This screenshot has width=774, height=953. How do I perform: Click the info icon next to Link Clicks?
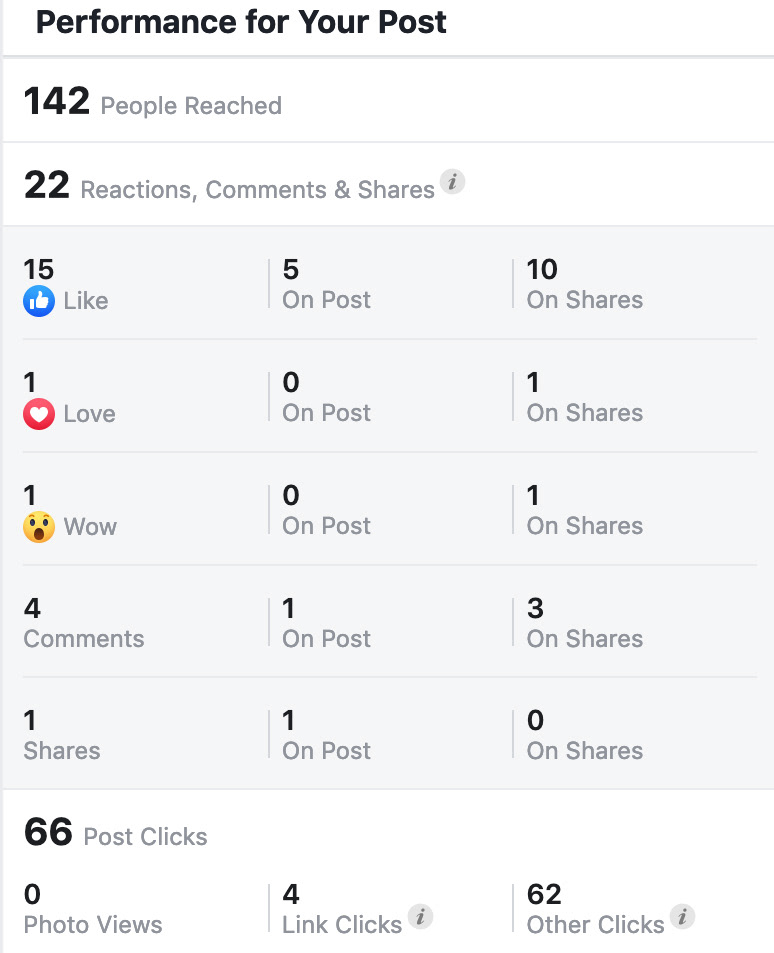420,916
